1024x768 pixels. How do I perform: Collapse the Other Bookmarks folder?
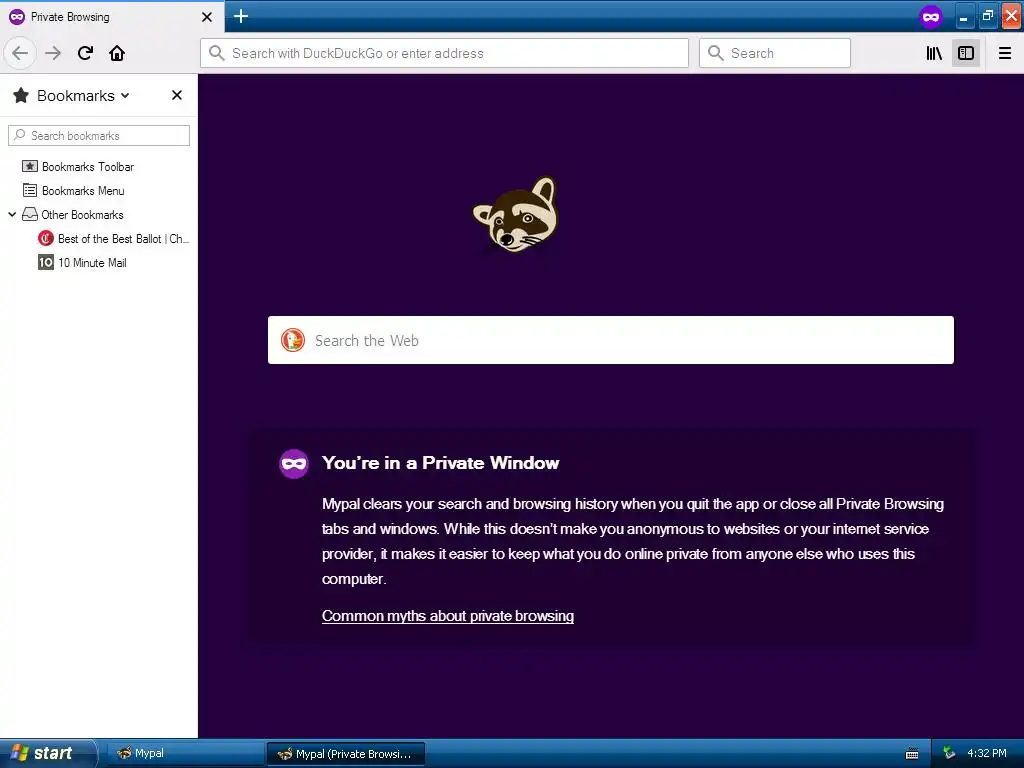pos(12,214)
